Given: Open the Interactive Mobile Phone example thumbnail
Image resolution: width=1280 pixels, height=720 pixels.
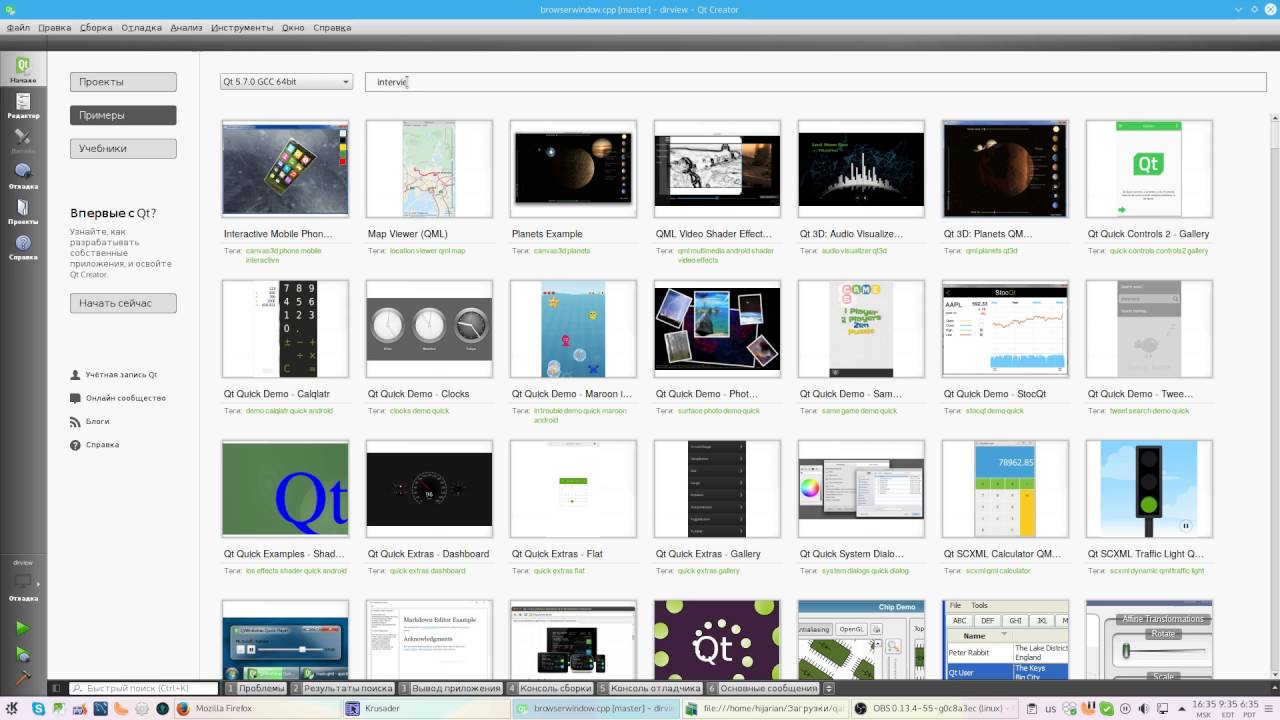Looking at the screenshot, I should [x=285, y=169].
